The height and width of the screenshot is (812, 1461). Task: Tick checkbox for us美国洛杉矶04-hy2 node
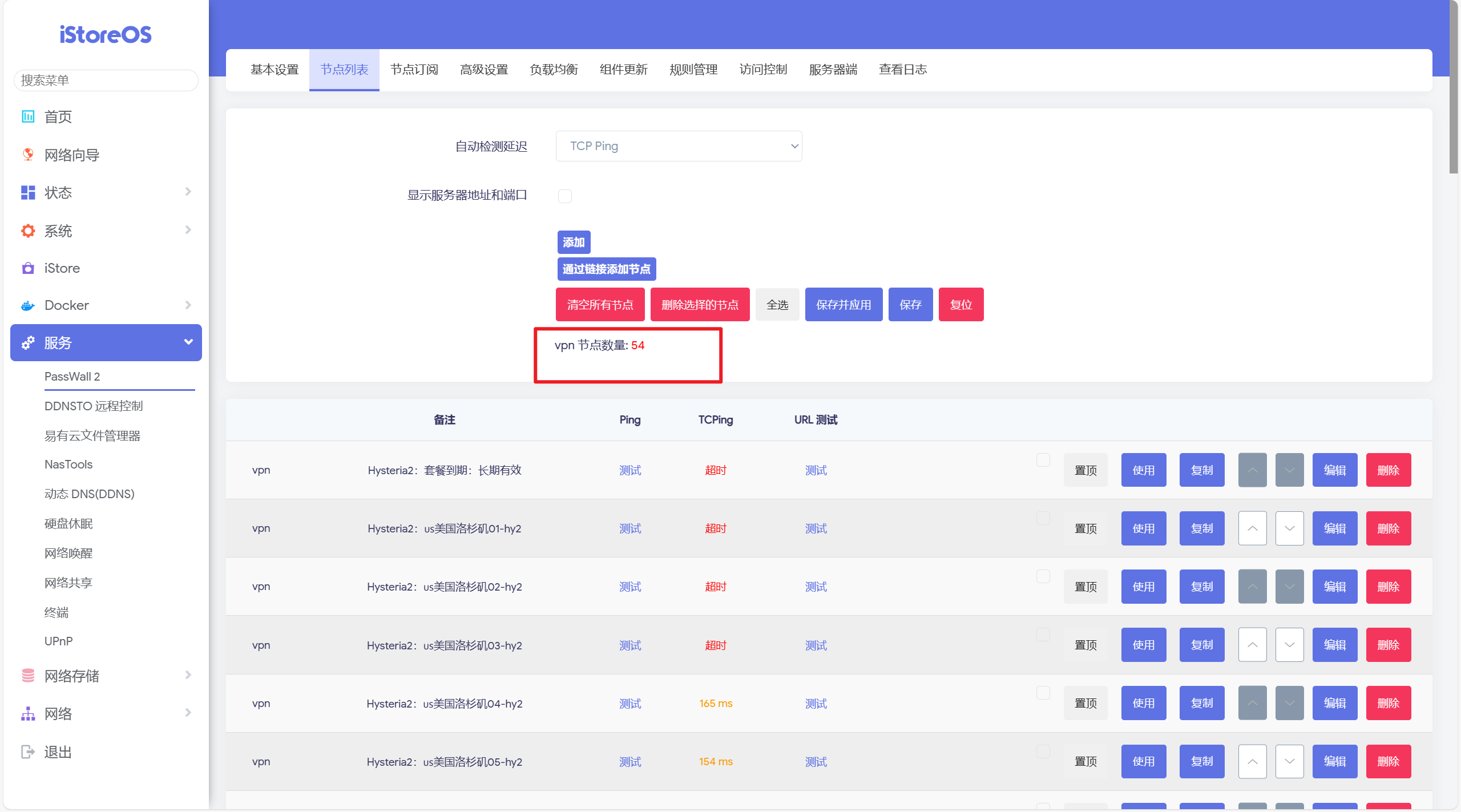(x=1043, y=693)
